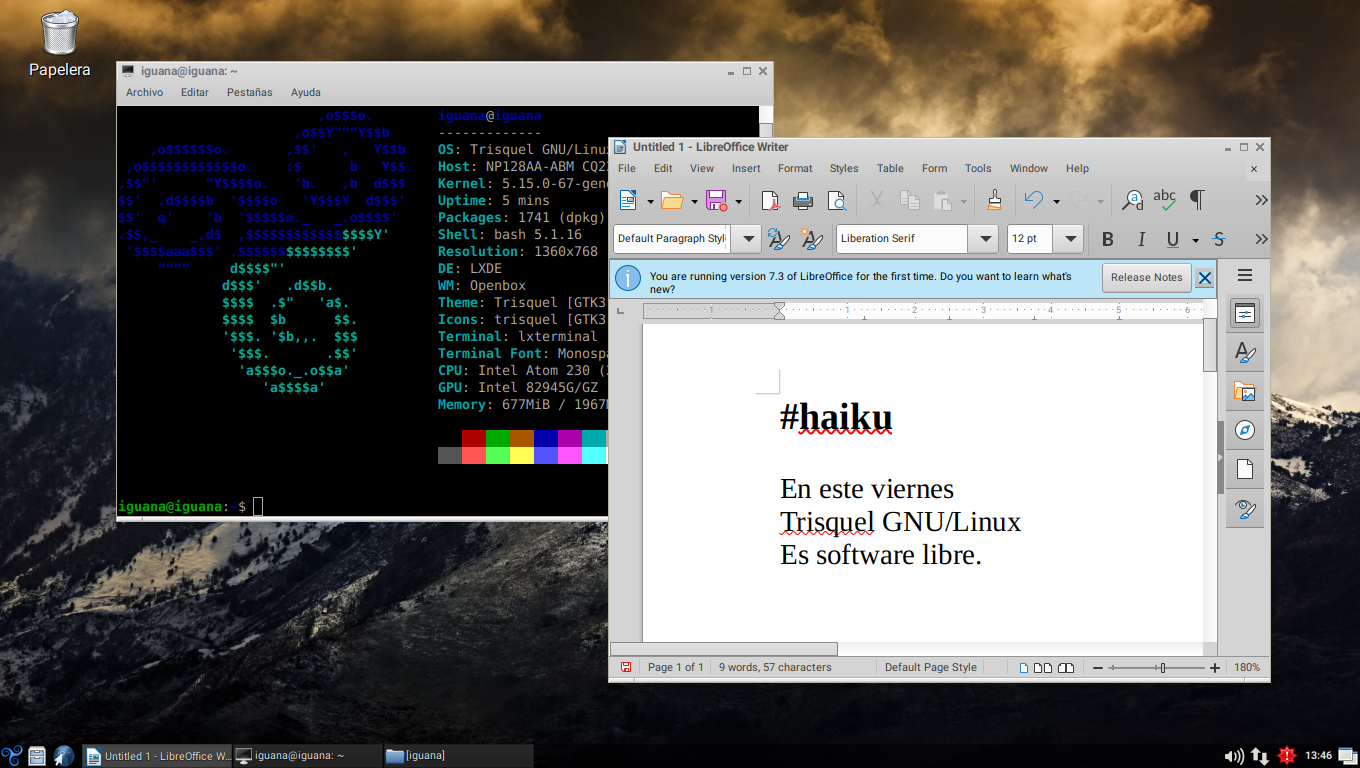Expand the 12 pt font size dropdown
Viewport: 1360px width, 768px height.
point(1071,239)
